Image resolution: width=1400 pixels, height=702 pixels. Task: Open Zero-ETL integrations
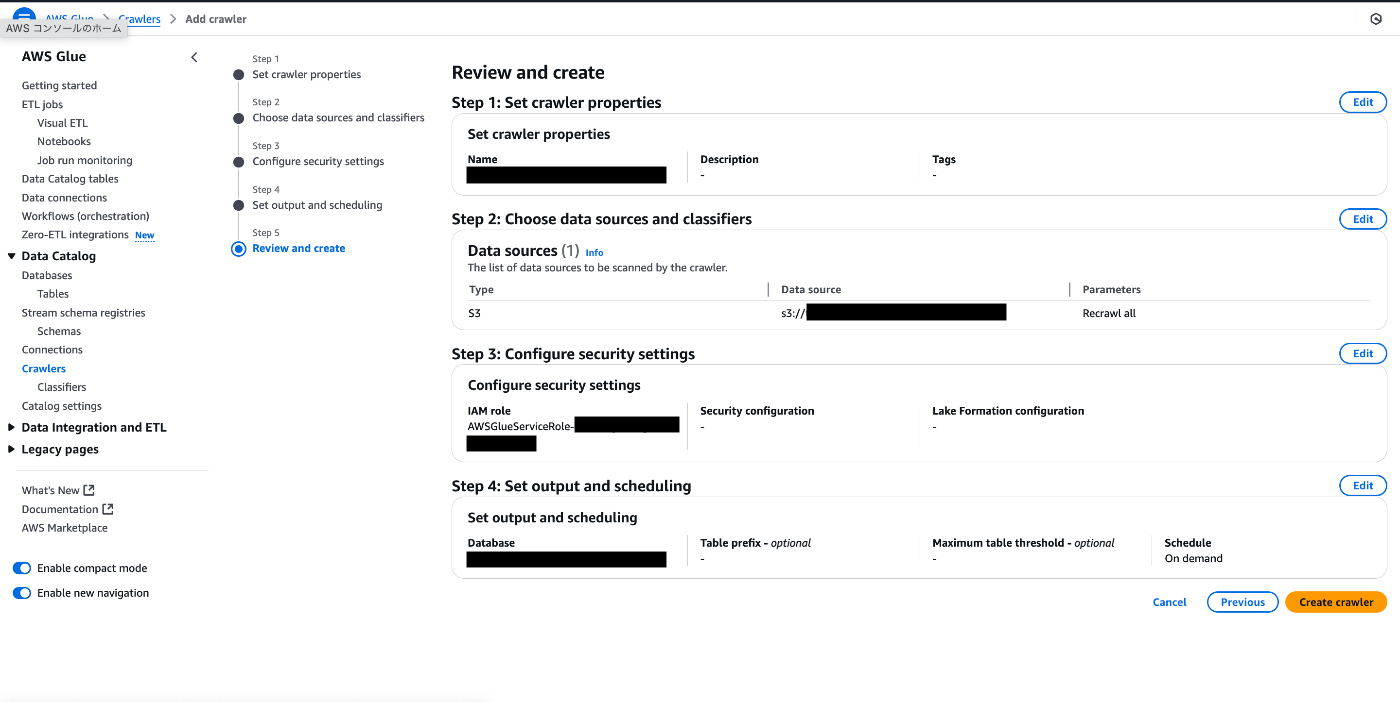(75, 235)
